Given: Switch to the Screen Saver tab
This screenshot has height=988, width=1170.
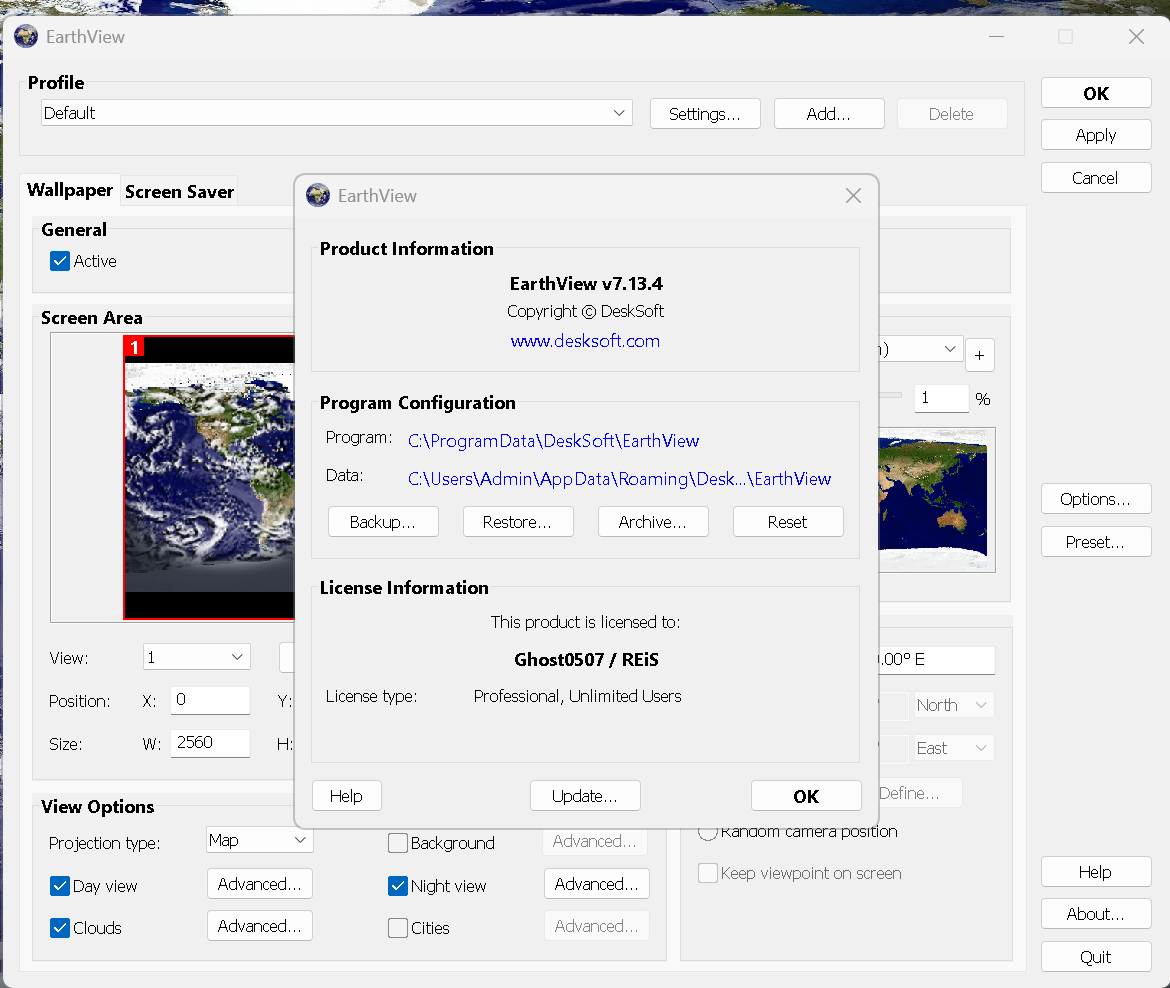Looking at the screenshot, I should click(x=179, y=192).
